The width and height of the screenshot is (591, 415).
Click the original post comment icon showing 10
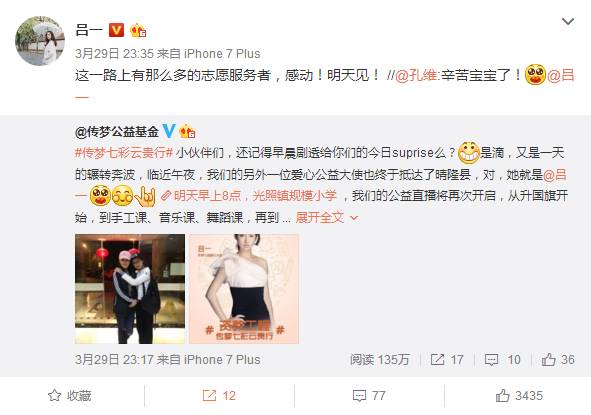(x=502, y=360)
